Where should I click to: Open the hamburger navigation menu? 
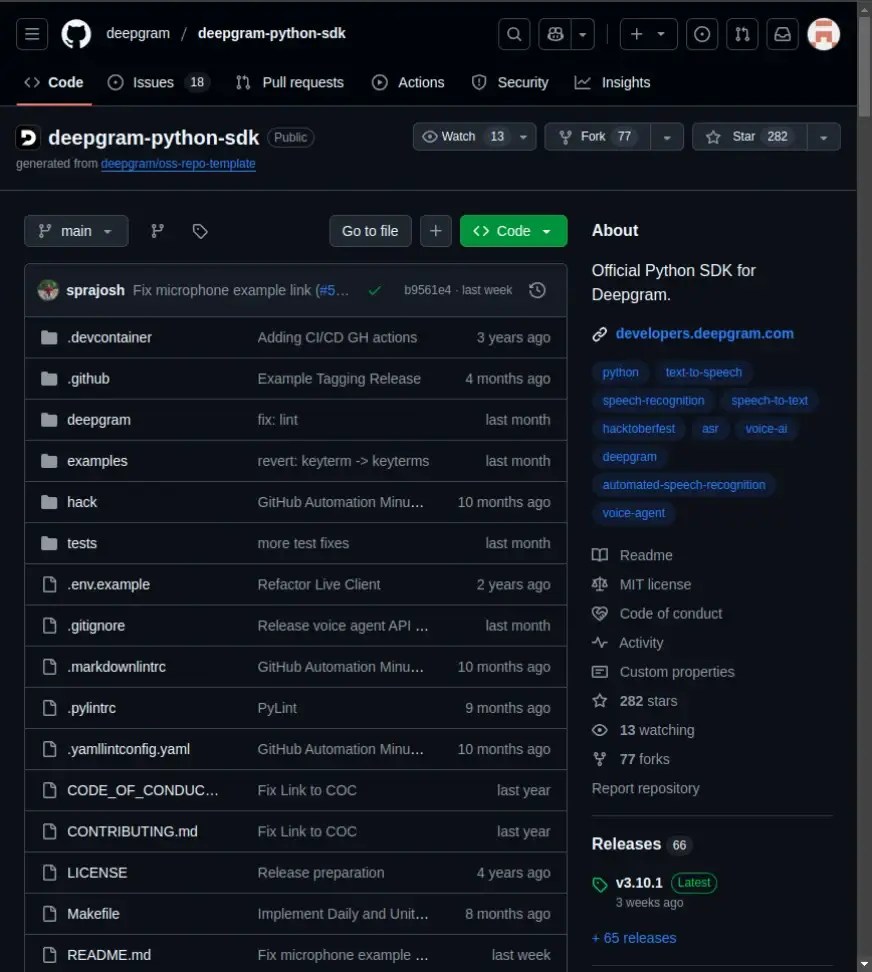[32, 34]
